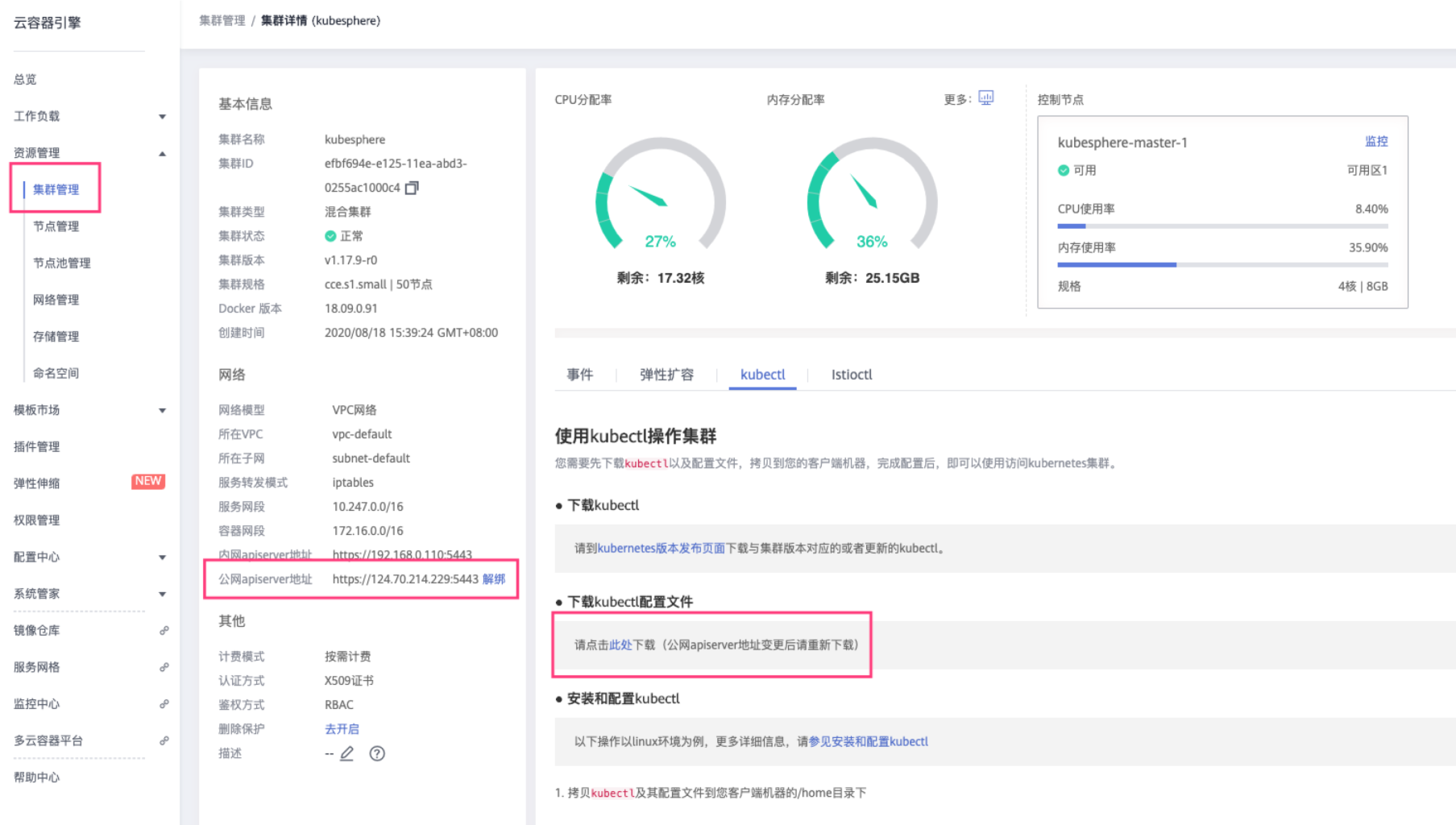This screenshot has width=1456, height=825.
Task: Expand the 系统管家 menu arrow
Action: [x=163, y=595]
